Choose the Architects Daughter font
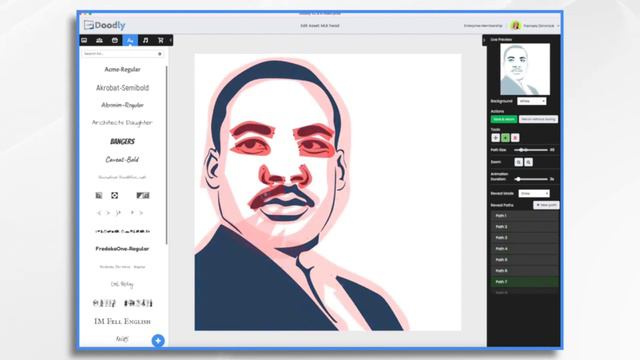Screen dimensions: 640x360 [122, 122]
